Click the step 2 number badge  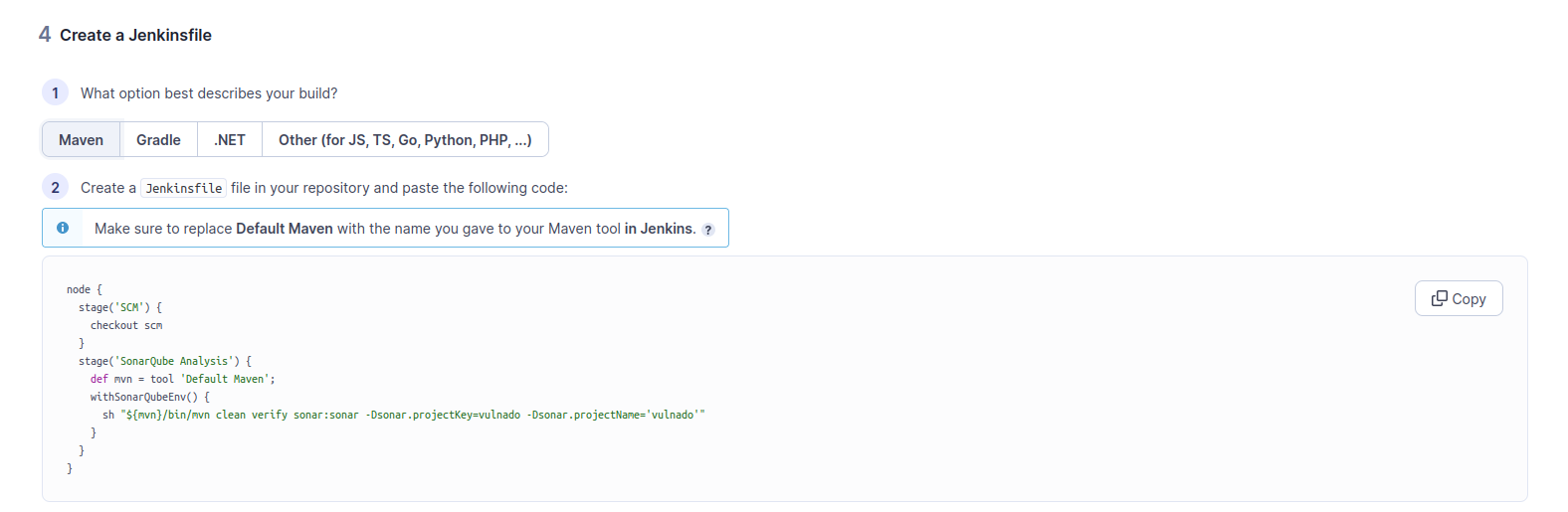click(x=55, y=187)
